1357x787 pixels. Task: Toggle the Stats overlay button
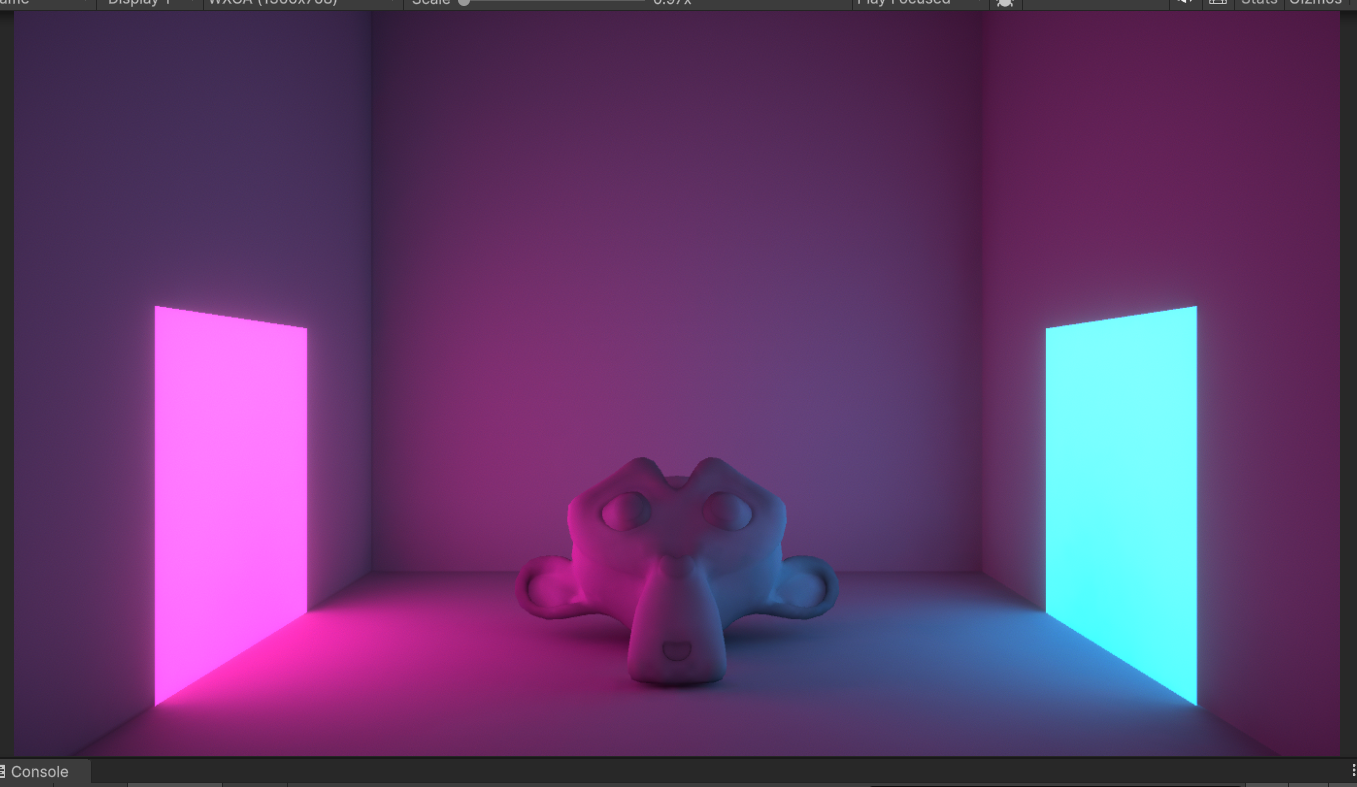[x=1259, y=3]
